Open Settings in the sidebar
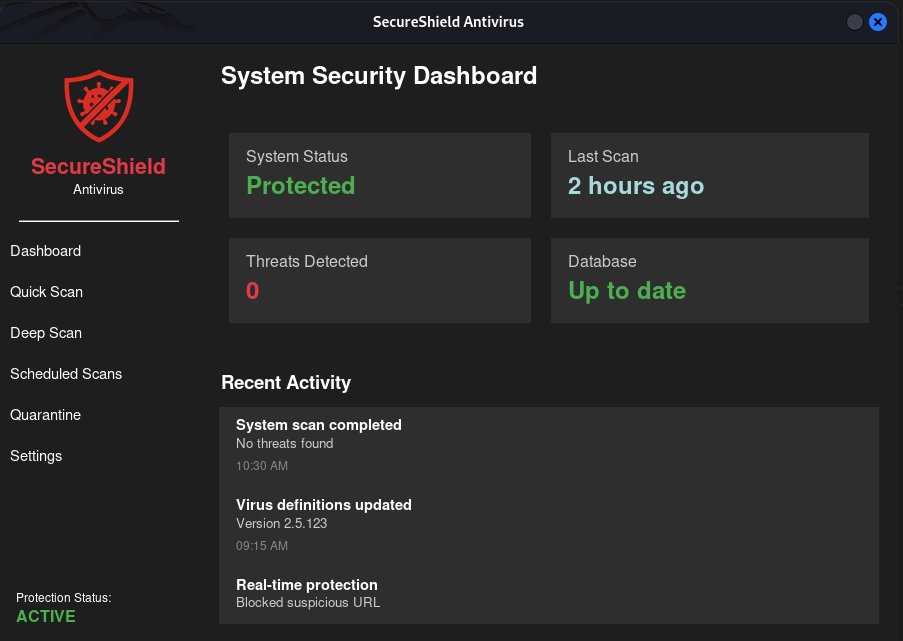 36,456
